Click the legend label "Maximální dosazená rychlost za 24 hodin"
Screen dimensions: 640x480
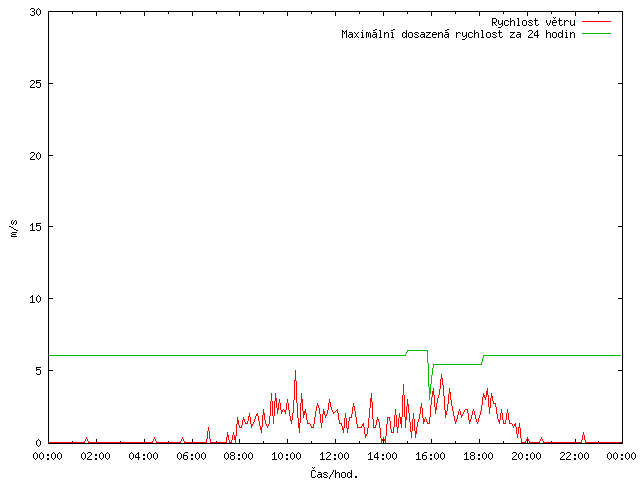click(x=458, y=34)
